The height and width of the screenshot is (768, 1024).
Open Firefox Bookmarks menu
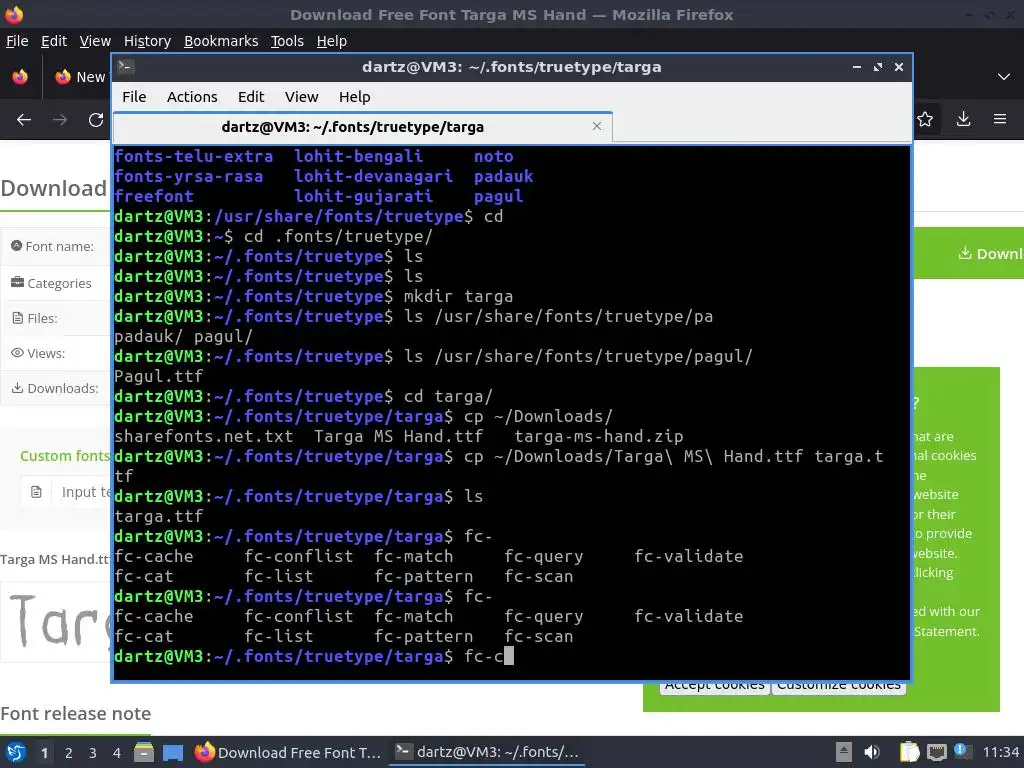[x=221, y=41]
